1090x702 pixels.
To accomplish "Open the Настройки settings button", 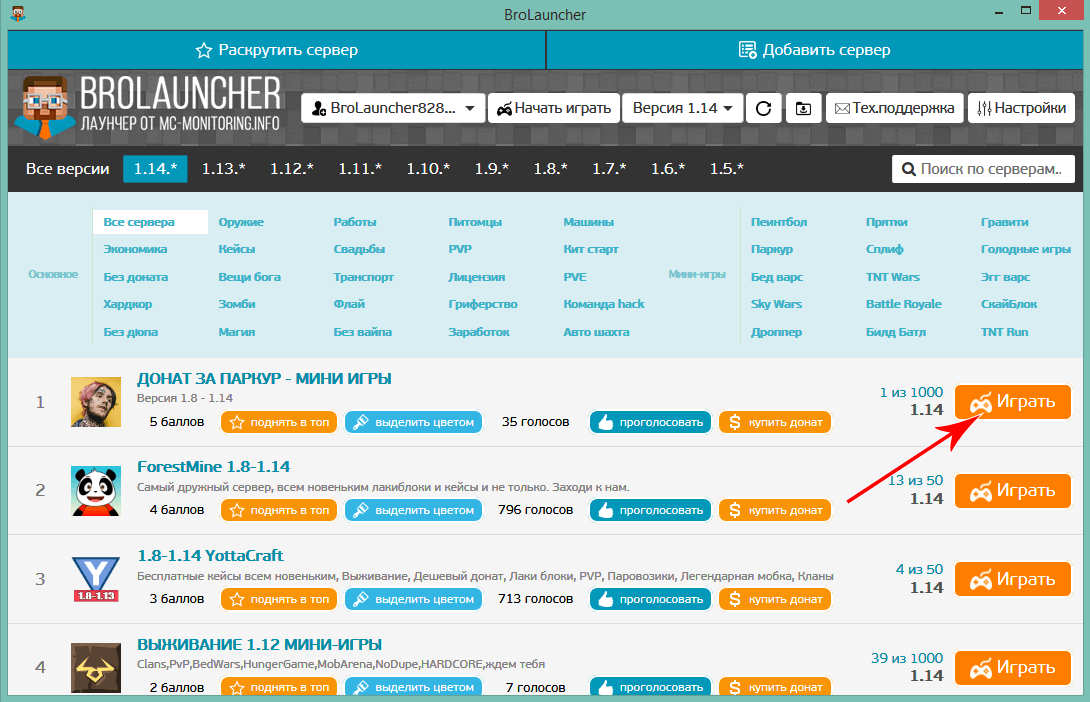I will coord(1021,108).
